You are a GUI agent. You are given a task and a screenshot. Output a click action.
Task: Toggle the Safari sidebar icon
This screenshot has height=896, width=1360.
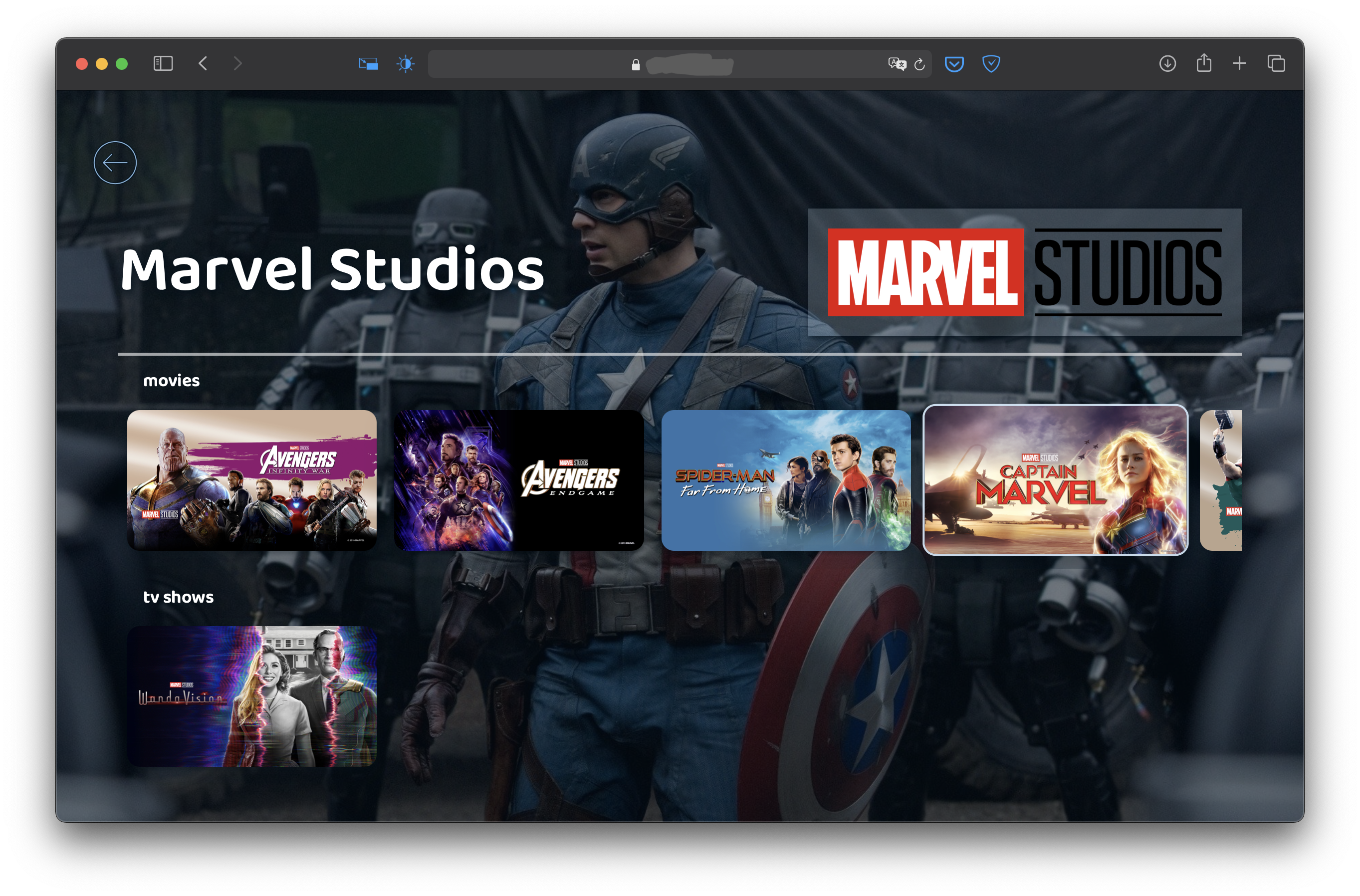[x=163, y=63]
